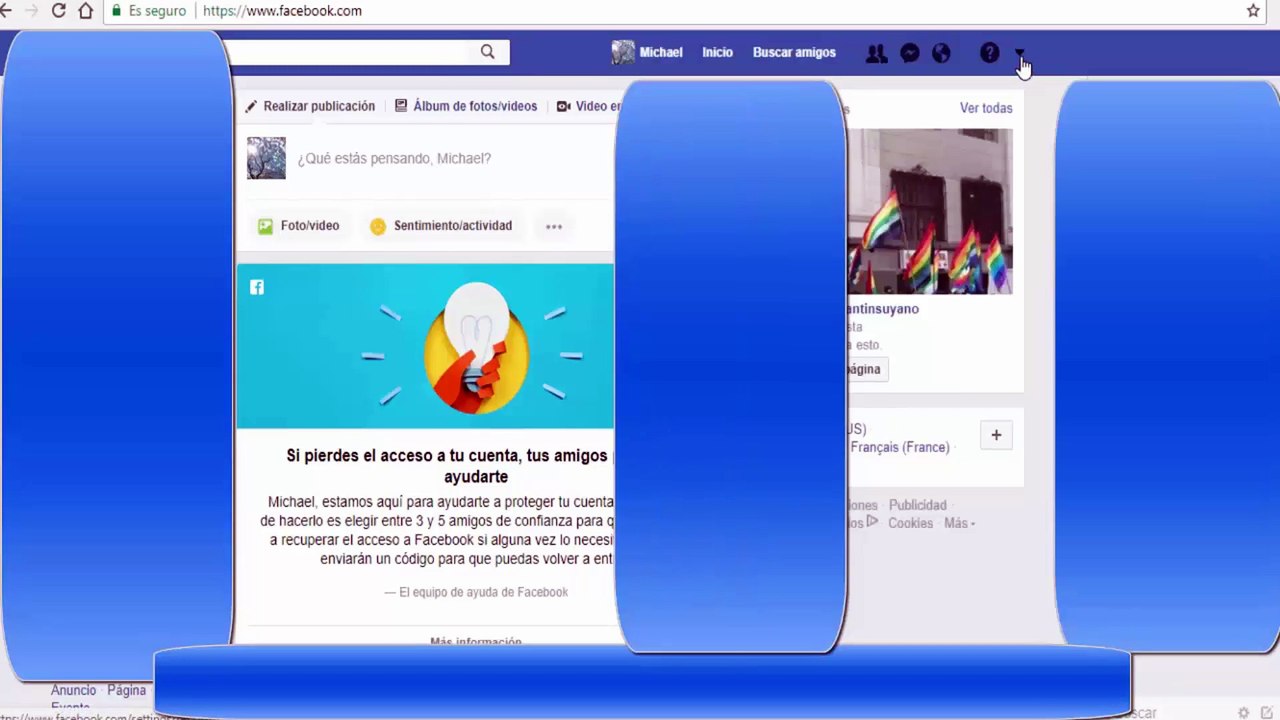Reload the page with the browser refresh icon
The height and width of the screenshot is (720, 1280).
point(58,11)
